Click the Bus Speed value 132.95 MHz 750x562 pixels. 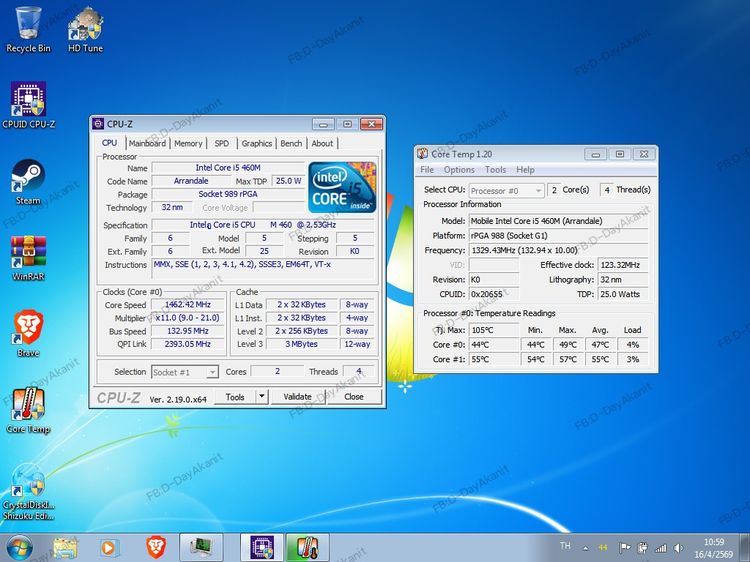point(188,331)
